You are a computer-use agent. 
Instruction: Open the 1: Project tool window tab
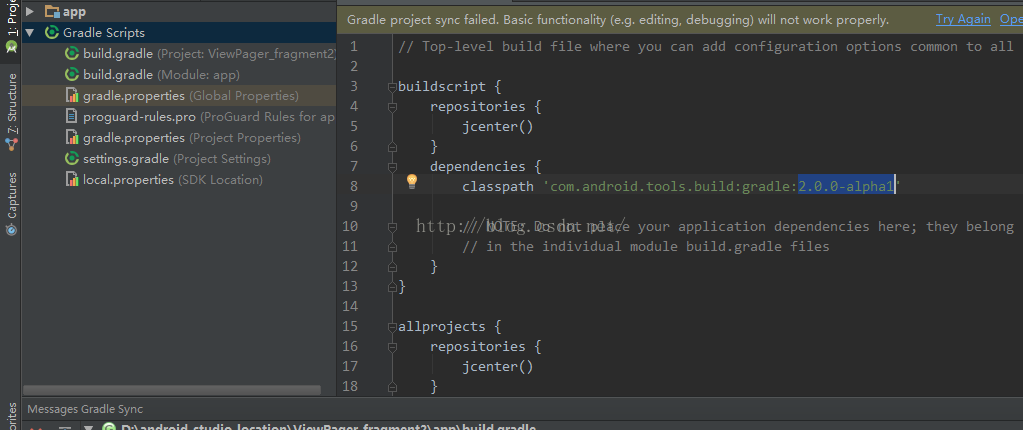point(11,27)
